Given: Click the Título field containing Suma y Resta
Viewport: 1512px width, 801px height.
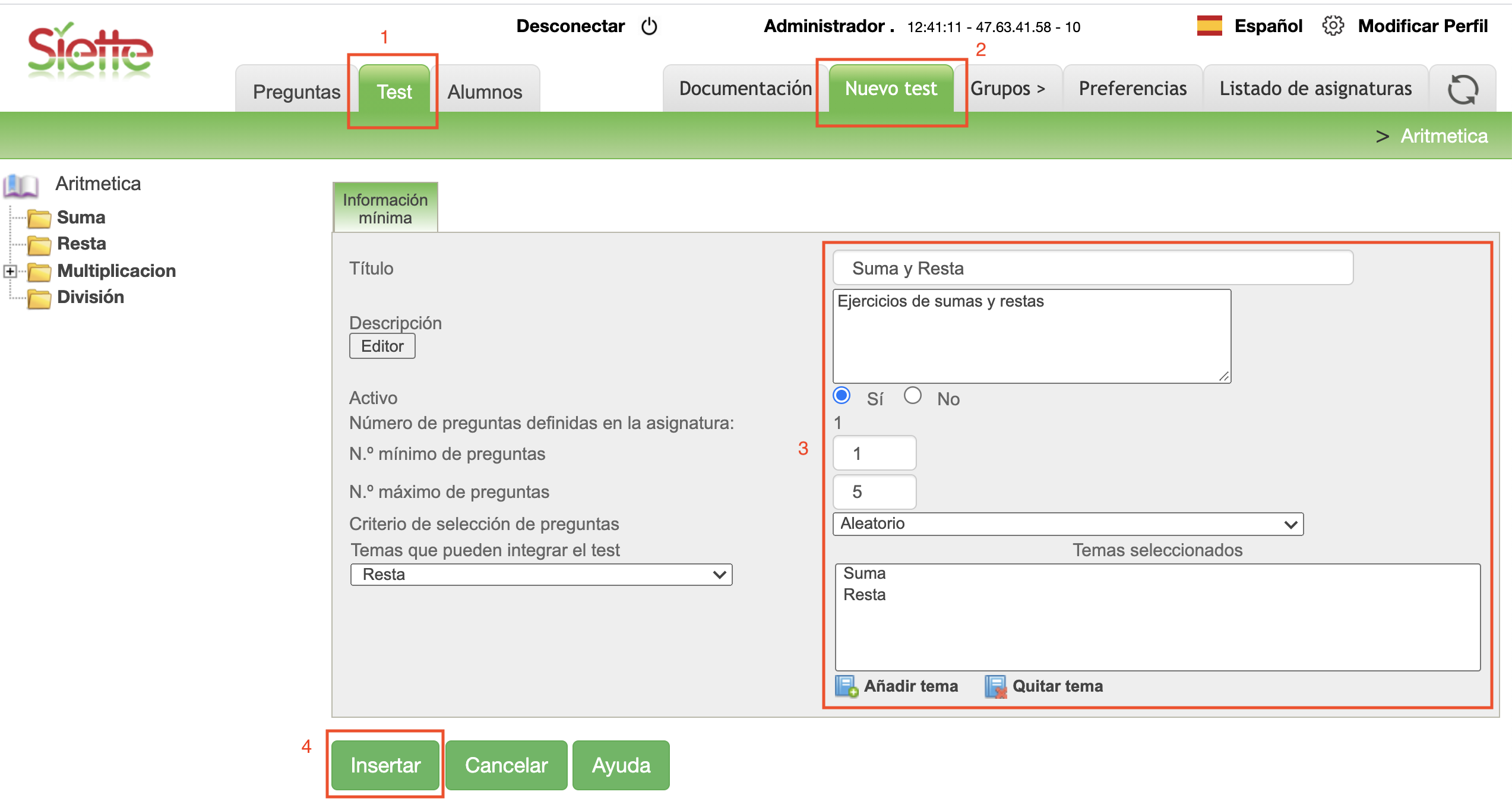Looking at the screenshot, I should tap(1092, 268).
